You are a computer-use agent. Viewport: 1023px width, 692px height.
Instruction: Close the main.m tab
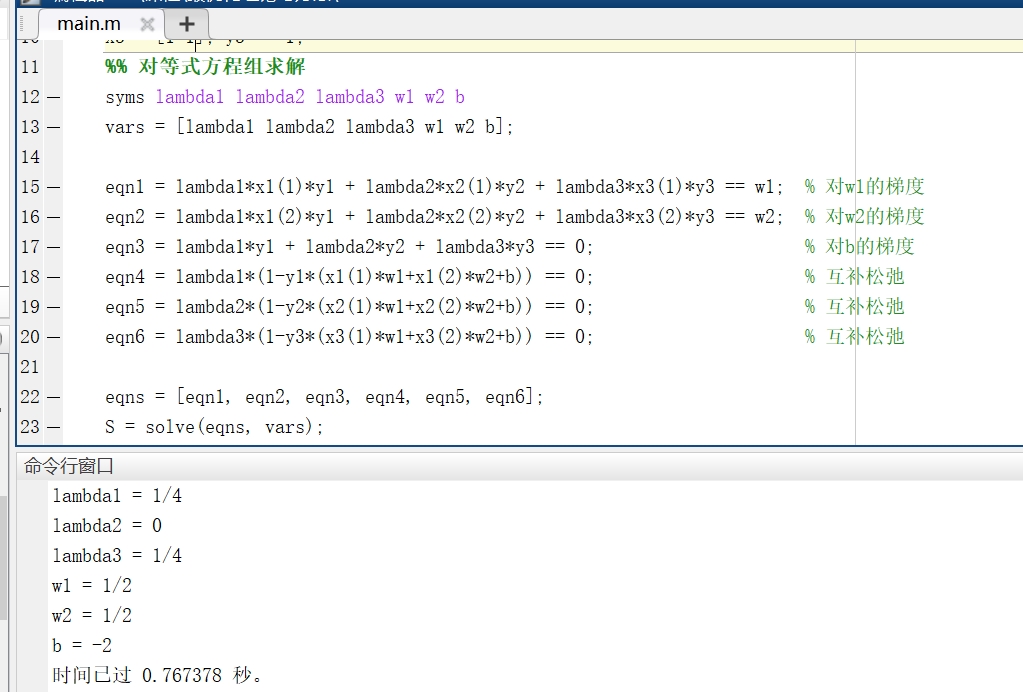[147, 24]
